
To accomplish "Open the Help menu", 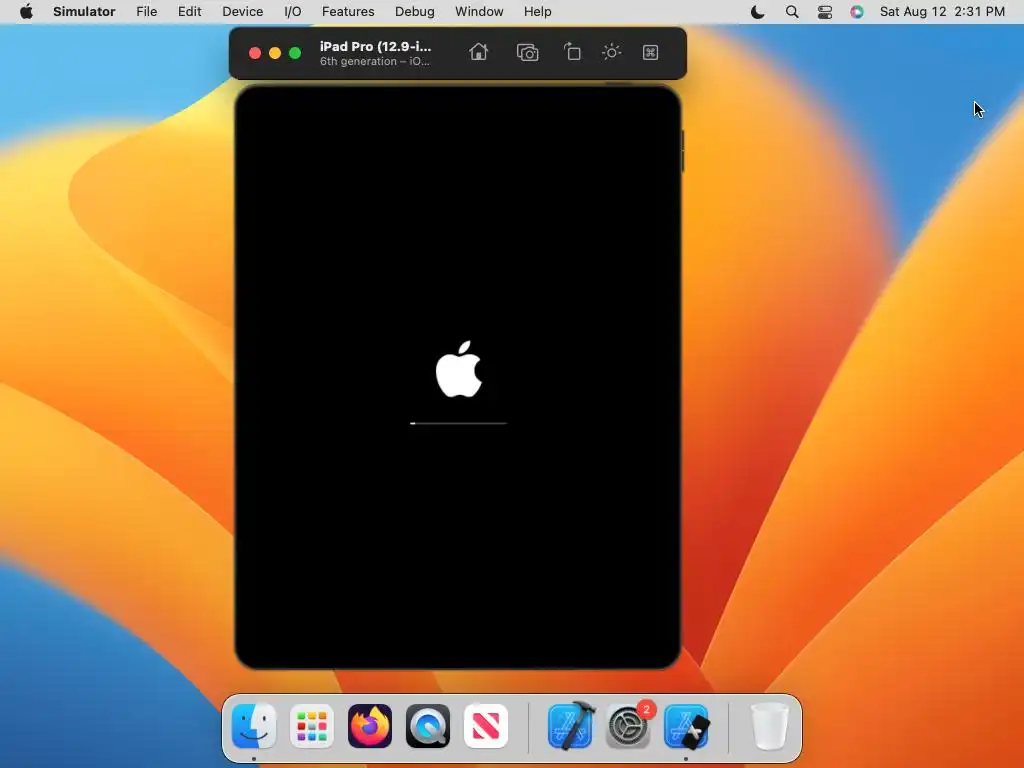I will [537, 12].
